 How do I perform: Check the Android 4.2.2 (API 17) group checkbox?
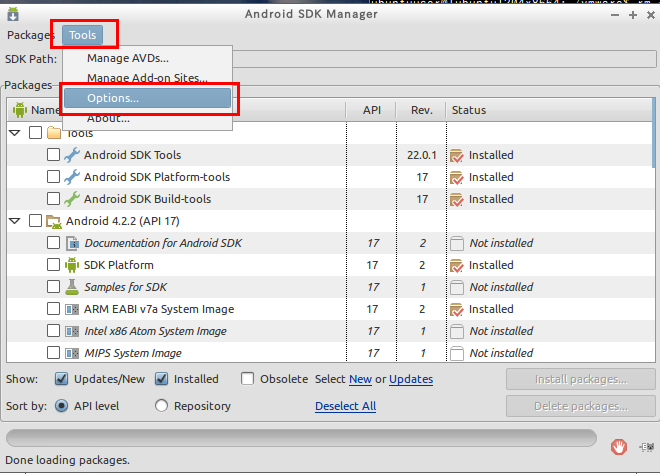35,221
